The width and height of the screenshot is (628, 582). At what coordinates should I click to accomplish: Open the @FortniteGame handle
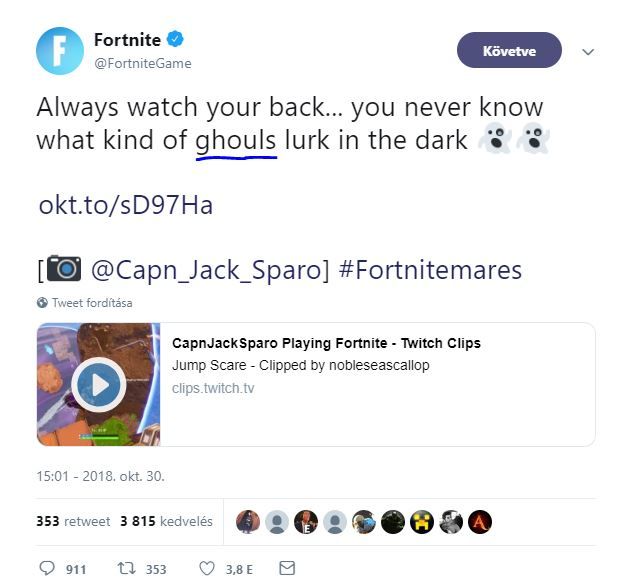pyautogui.click(x=143, y=63)
